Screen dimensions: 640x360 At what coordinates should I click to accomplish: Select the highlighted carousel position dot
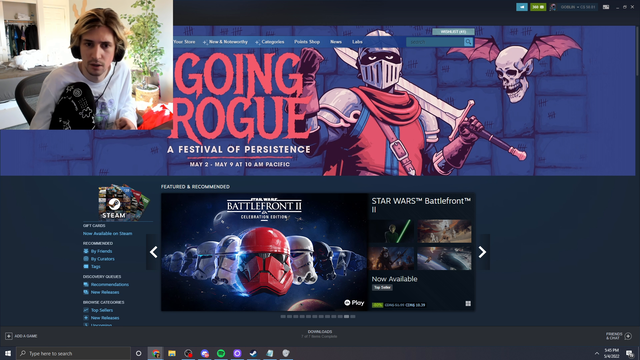[346, 316]
